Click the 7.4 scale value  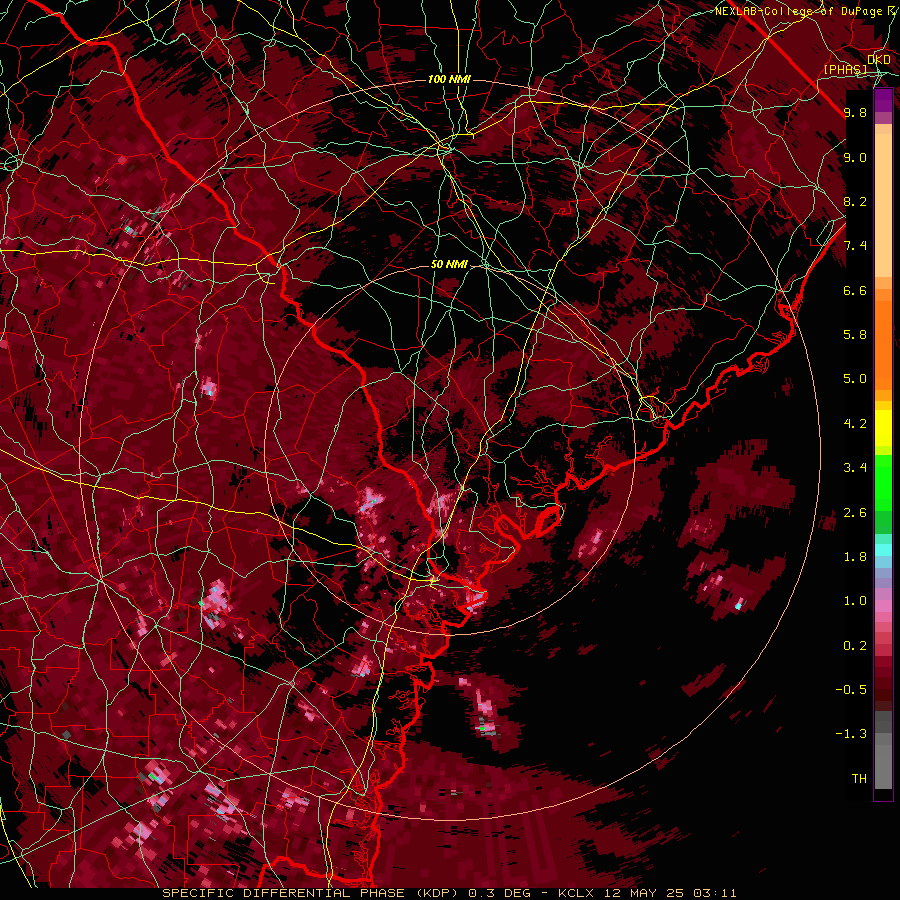click(x=855, y=246)
